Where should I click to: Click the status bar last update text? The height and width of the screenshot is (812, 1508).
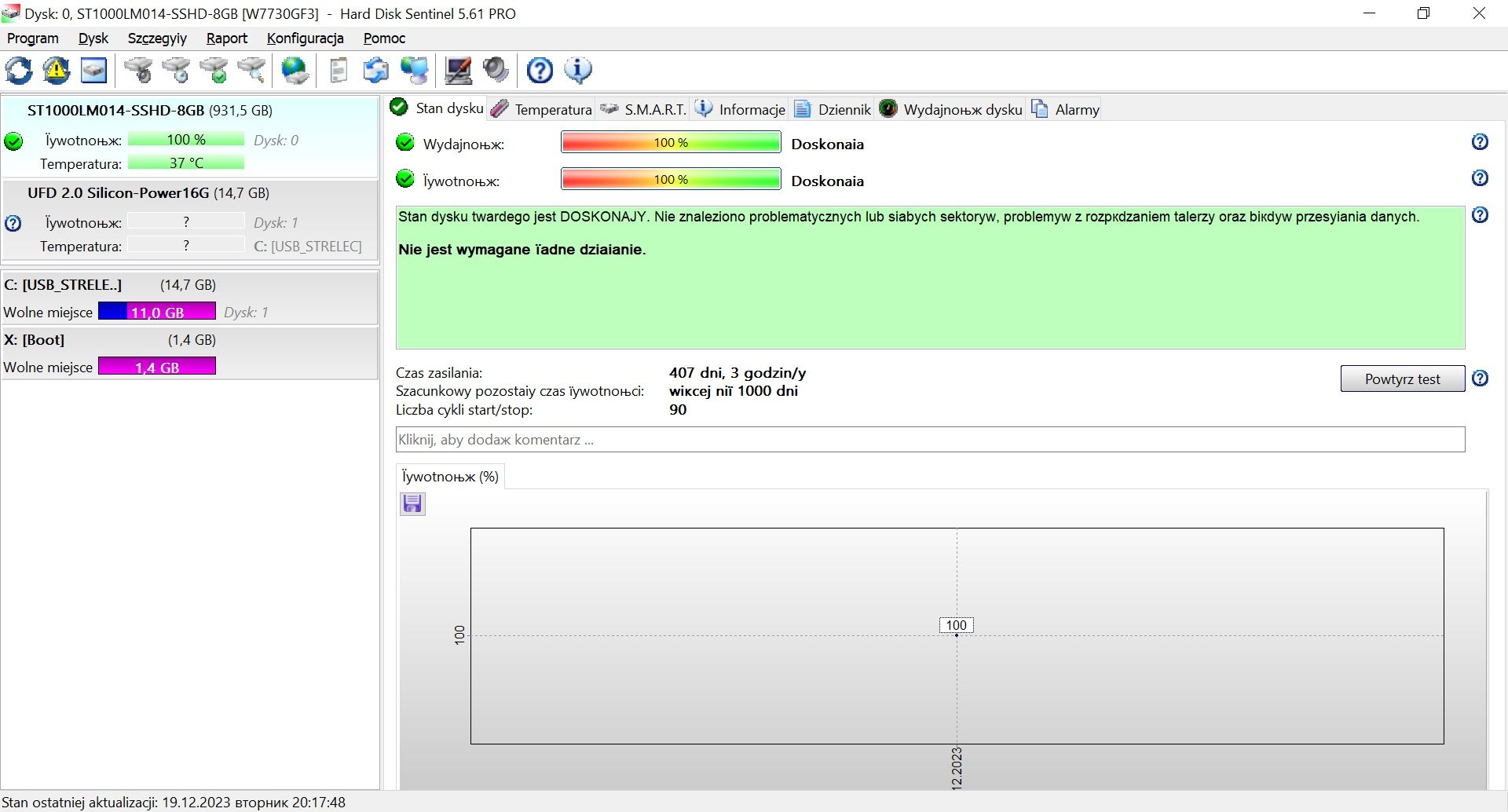click(174, 803)
